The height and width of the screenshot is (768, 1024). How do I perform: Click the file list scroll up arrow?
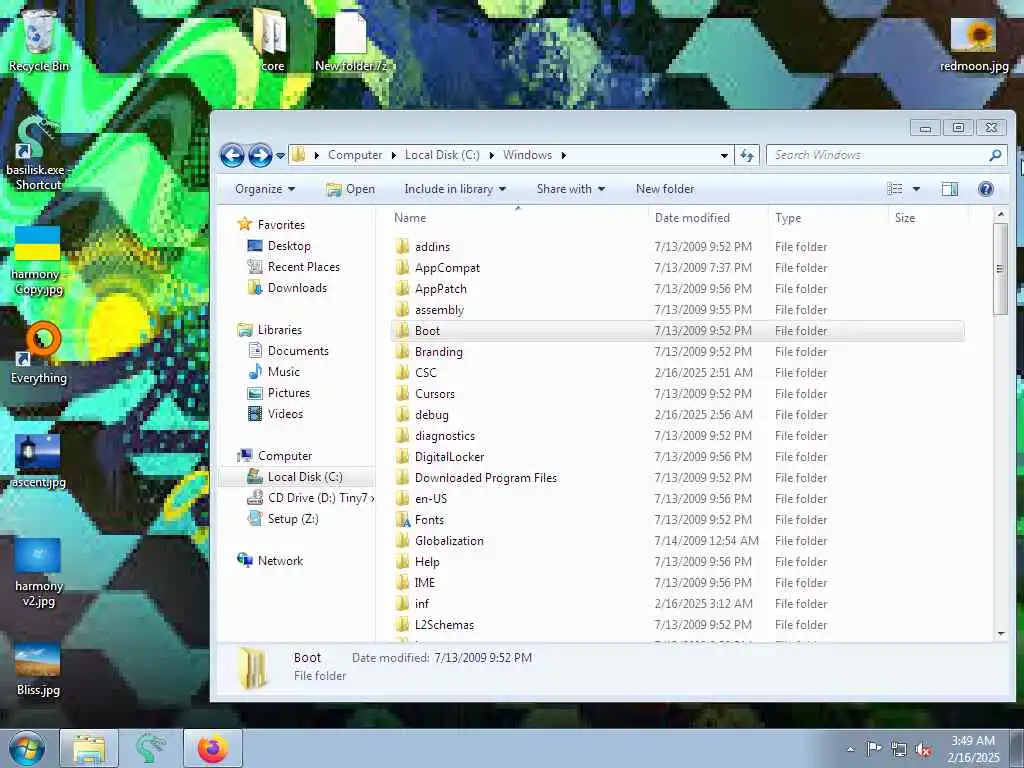pos(1000,214)
